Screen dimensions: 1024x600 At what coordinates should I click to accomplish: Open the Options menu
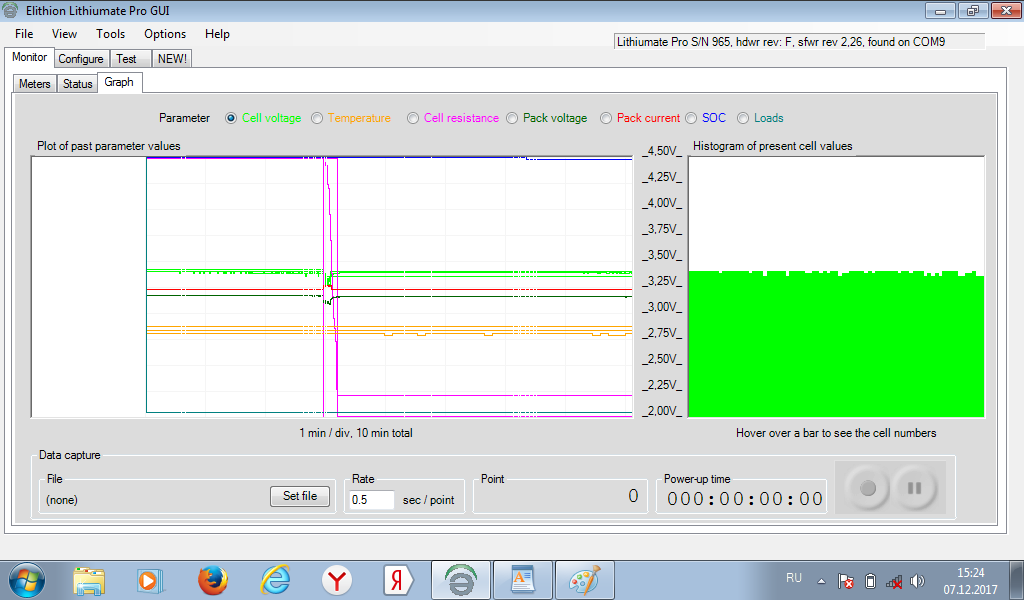pos(165,34)
